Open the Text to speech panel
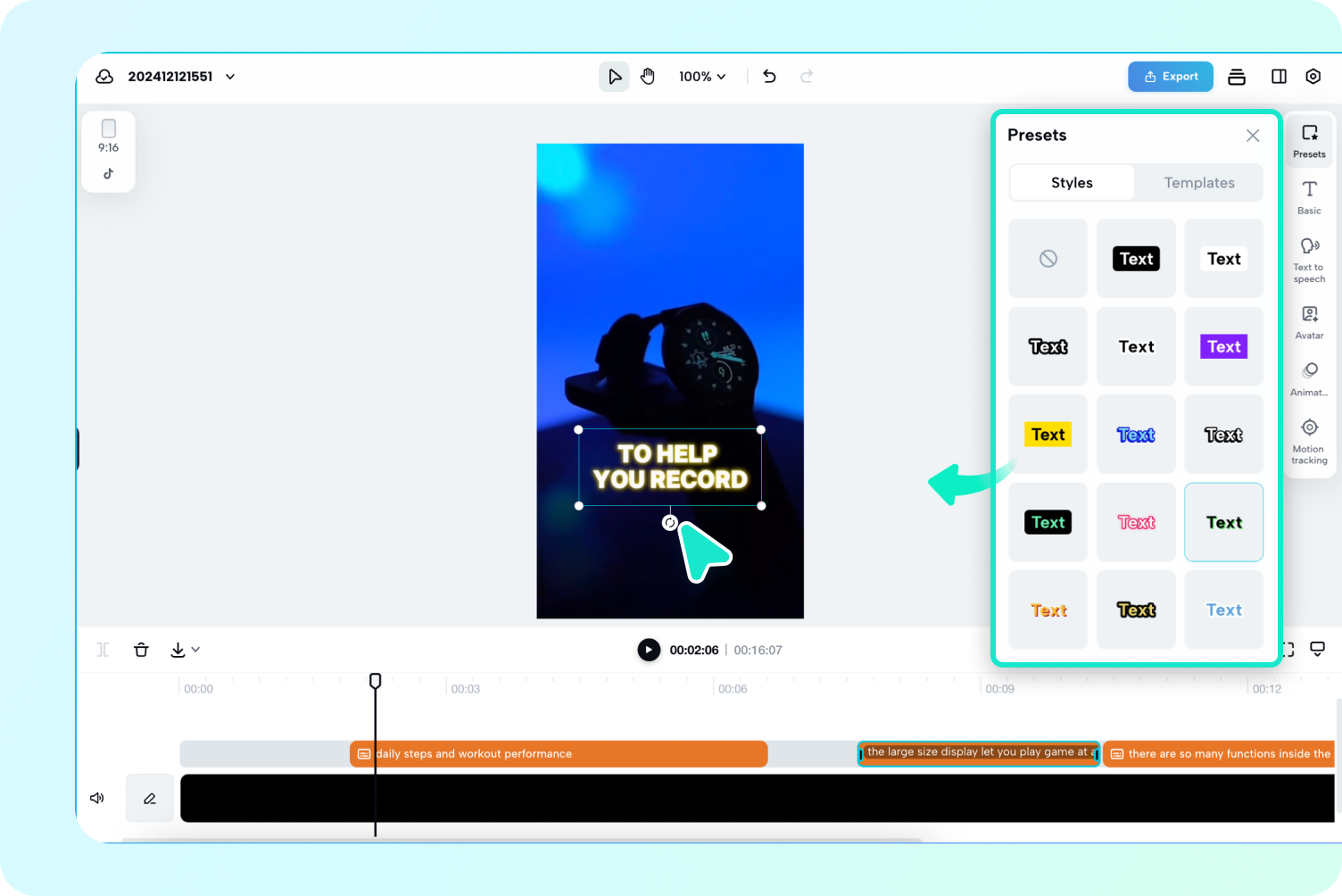This screenshot has height=896, width=1342. (1309, 259)
